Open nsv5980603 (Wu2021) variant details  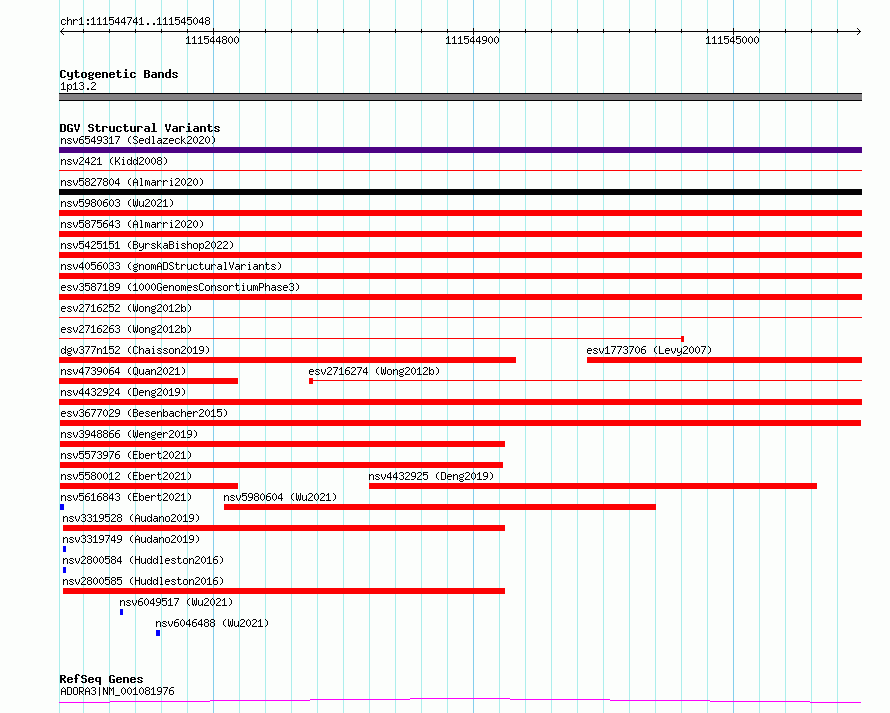coord(117,203)
